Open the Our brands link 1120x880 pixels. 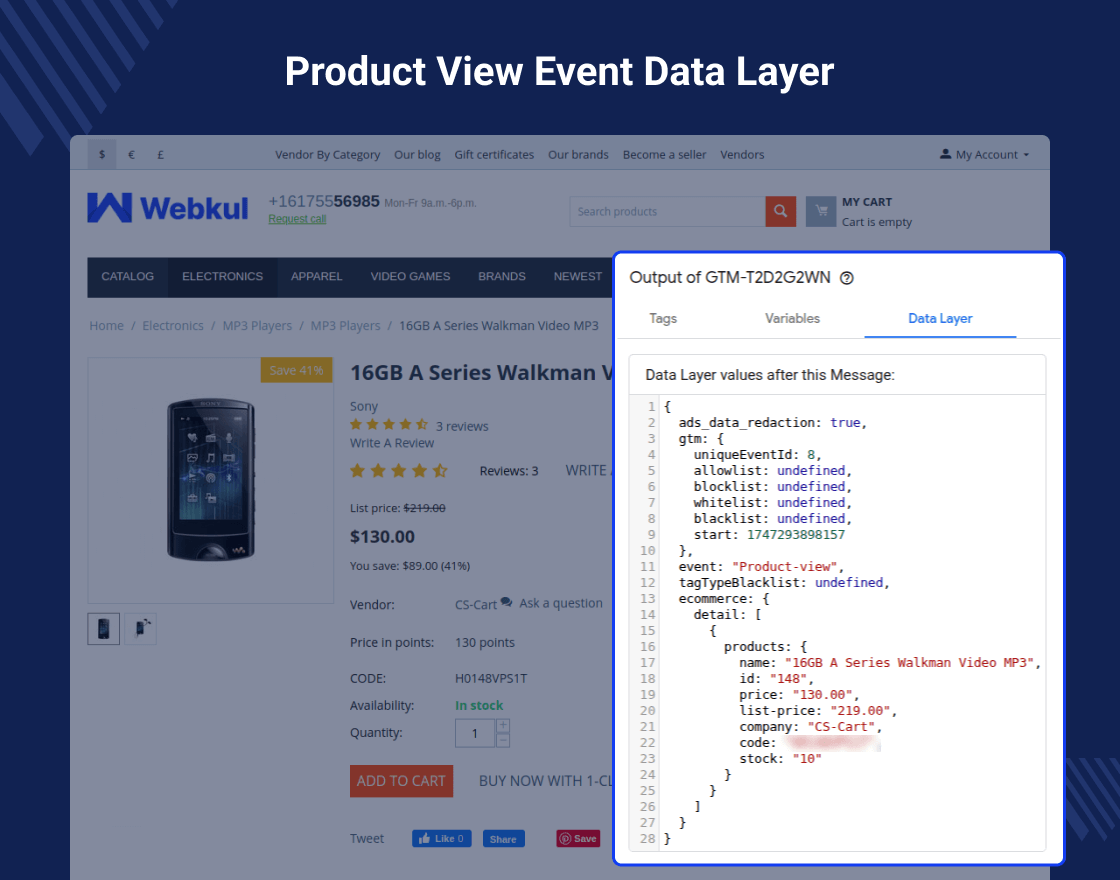pyautogui.click(x=579, y=154)
